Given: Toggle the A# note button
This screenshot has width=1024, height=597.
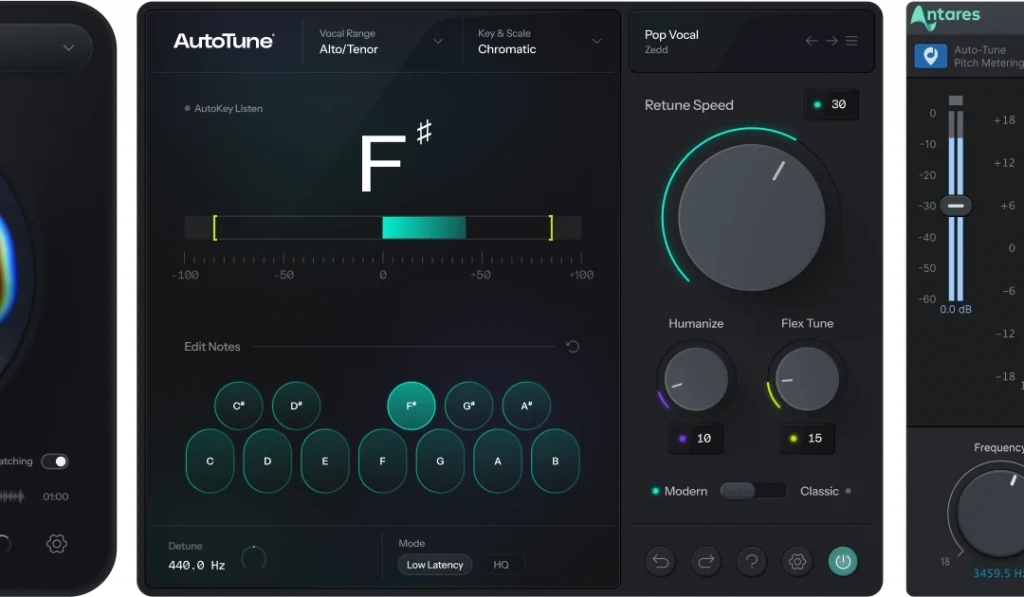Looking at the screenshot, I should 526,406.
